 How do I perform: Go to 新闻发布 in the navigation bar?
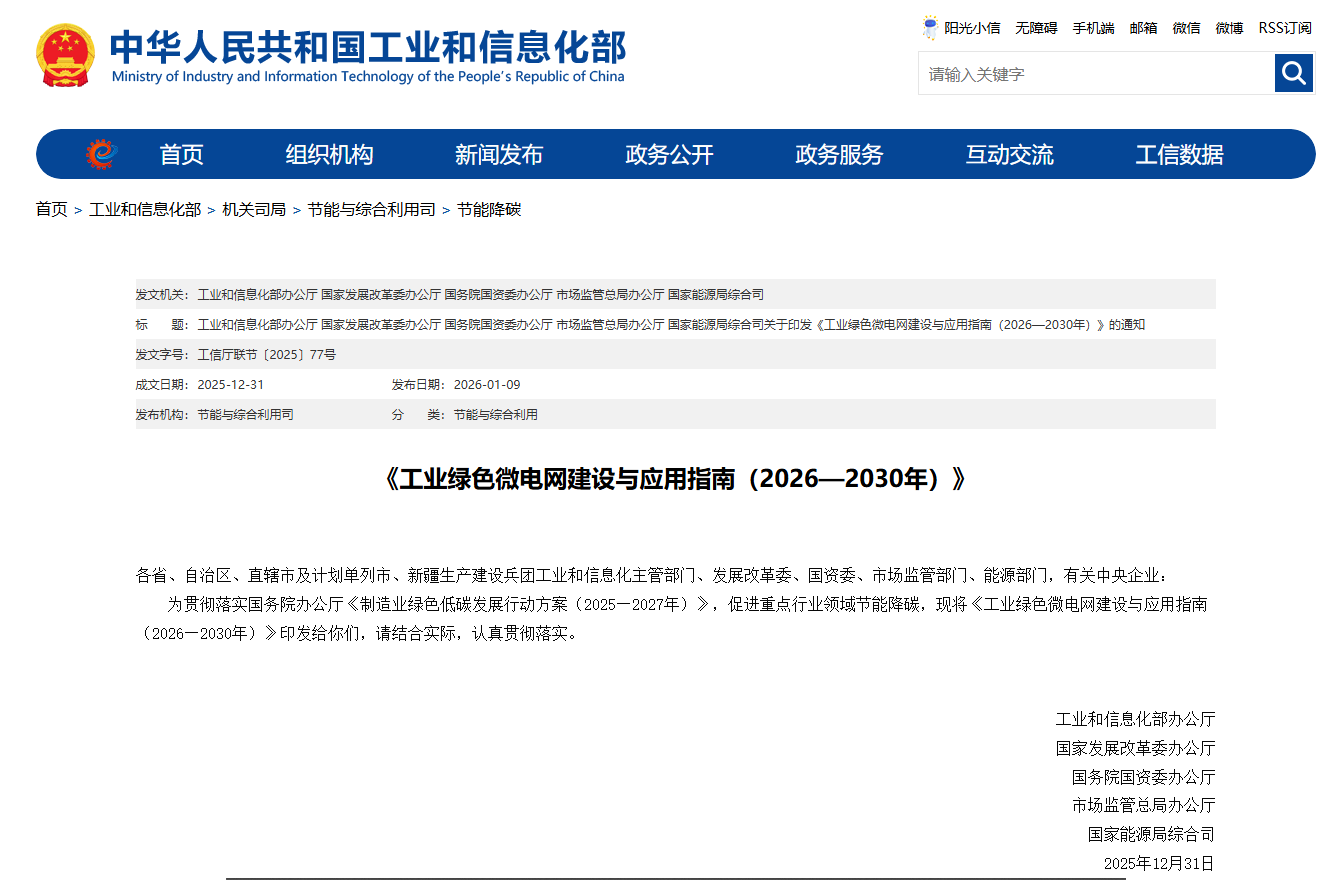[499, 155]
